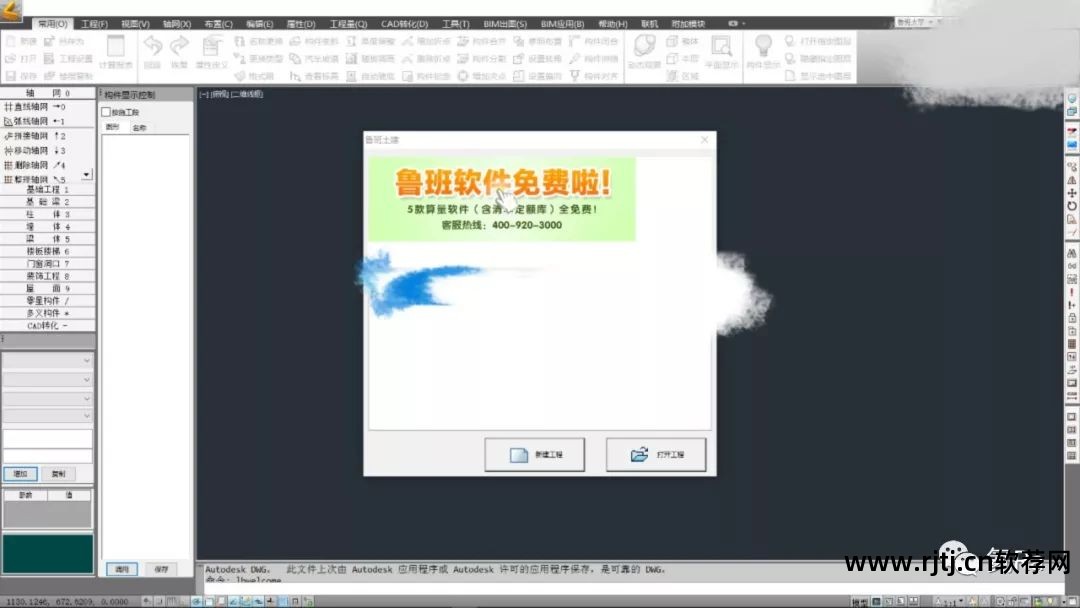The height and width of the screenshot is (608, 1080).
Task: Click 调用 button under component display panel
Action: [122, 569]
